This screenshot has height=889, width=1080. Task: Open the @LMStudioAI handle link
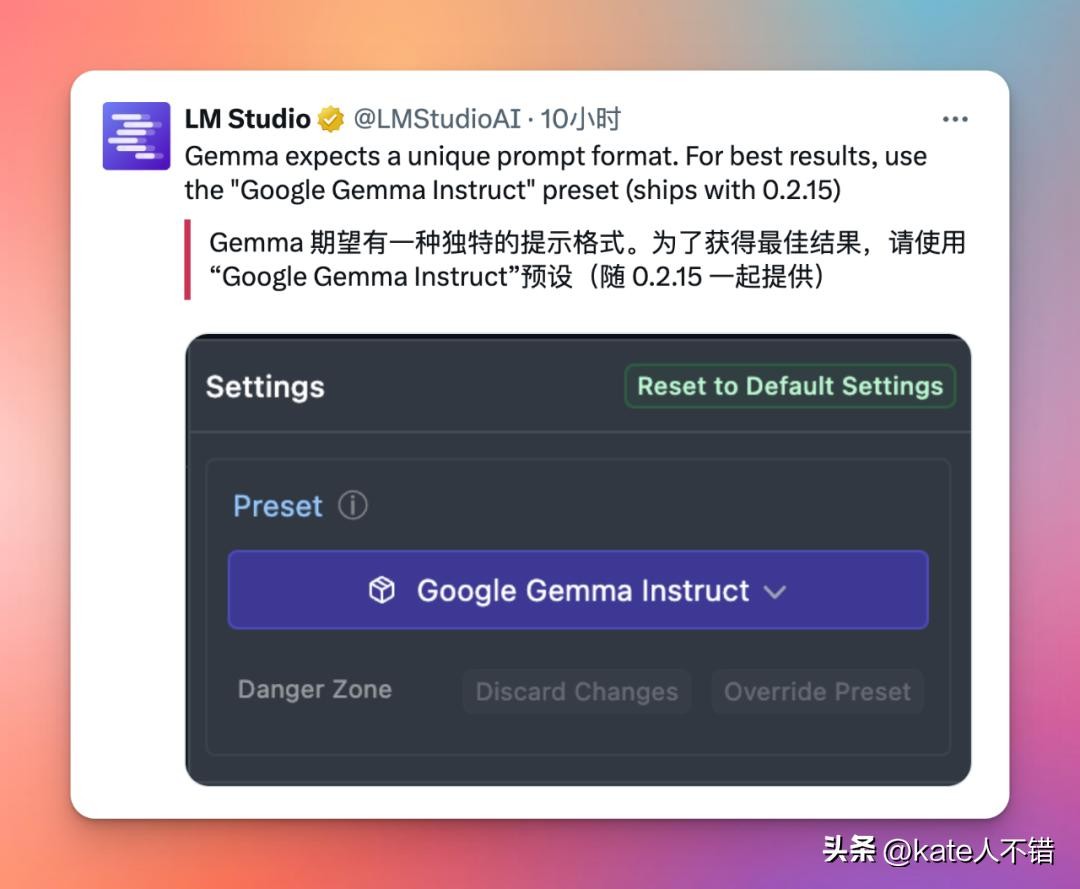click(437, 119)
